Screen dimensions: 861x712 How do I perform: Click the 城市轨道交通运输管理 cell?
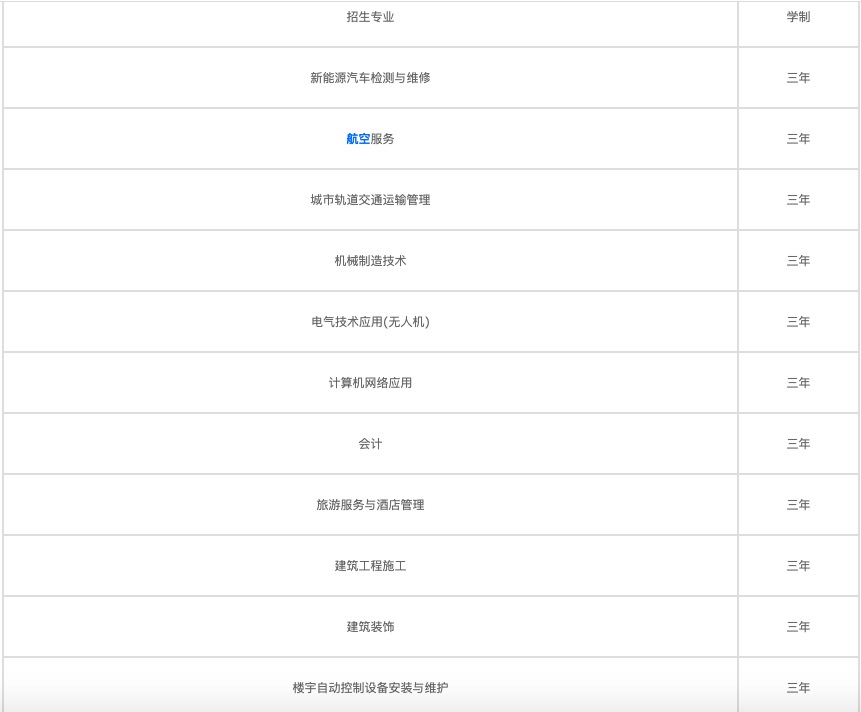370,200
